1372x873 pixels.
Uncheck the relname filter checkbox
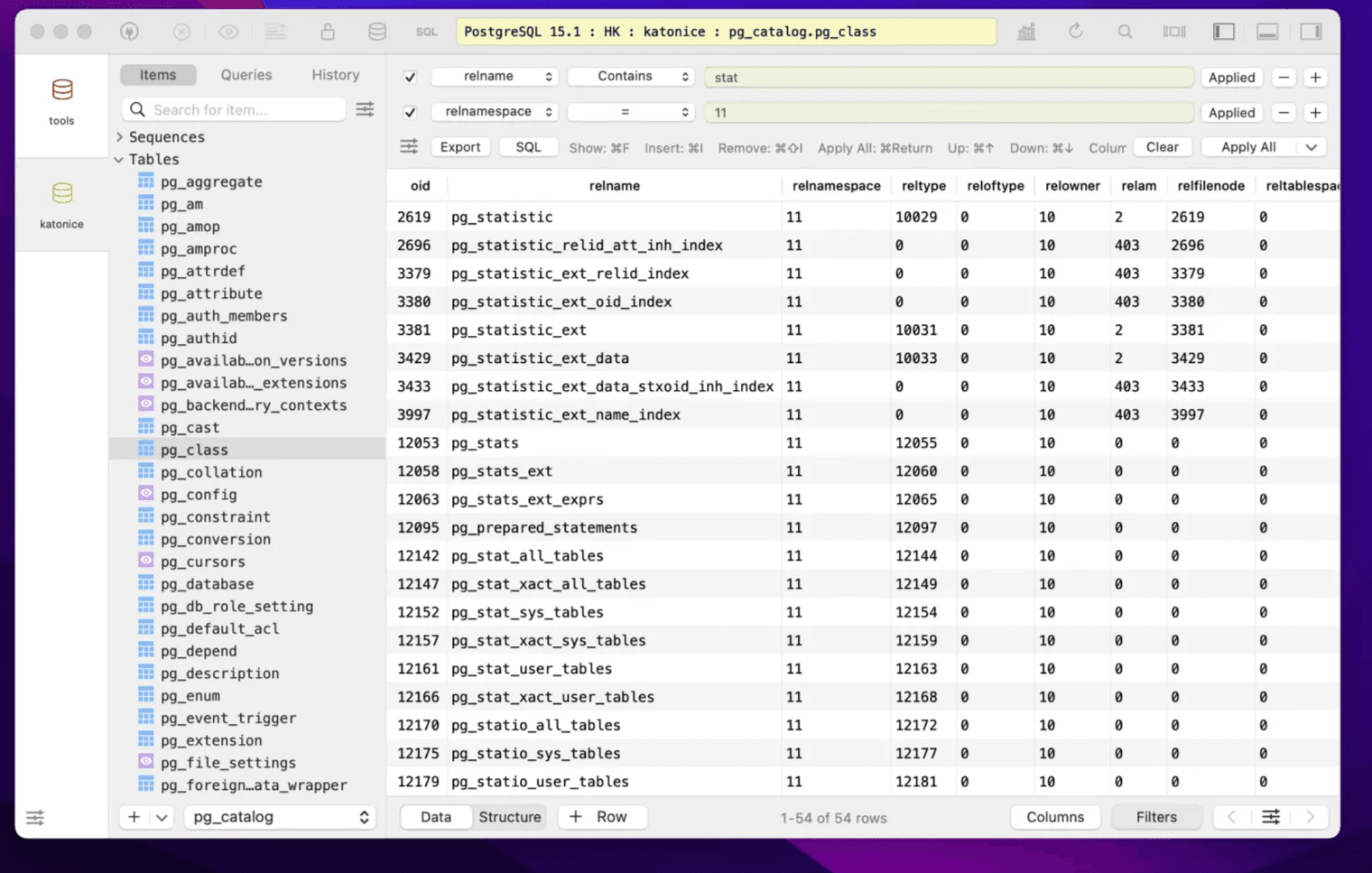(410, 77)
